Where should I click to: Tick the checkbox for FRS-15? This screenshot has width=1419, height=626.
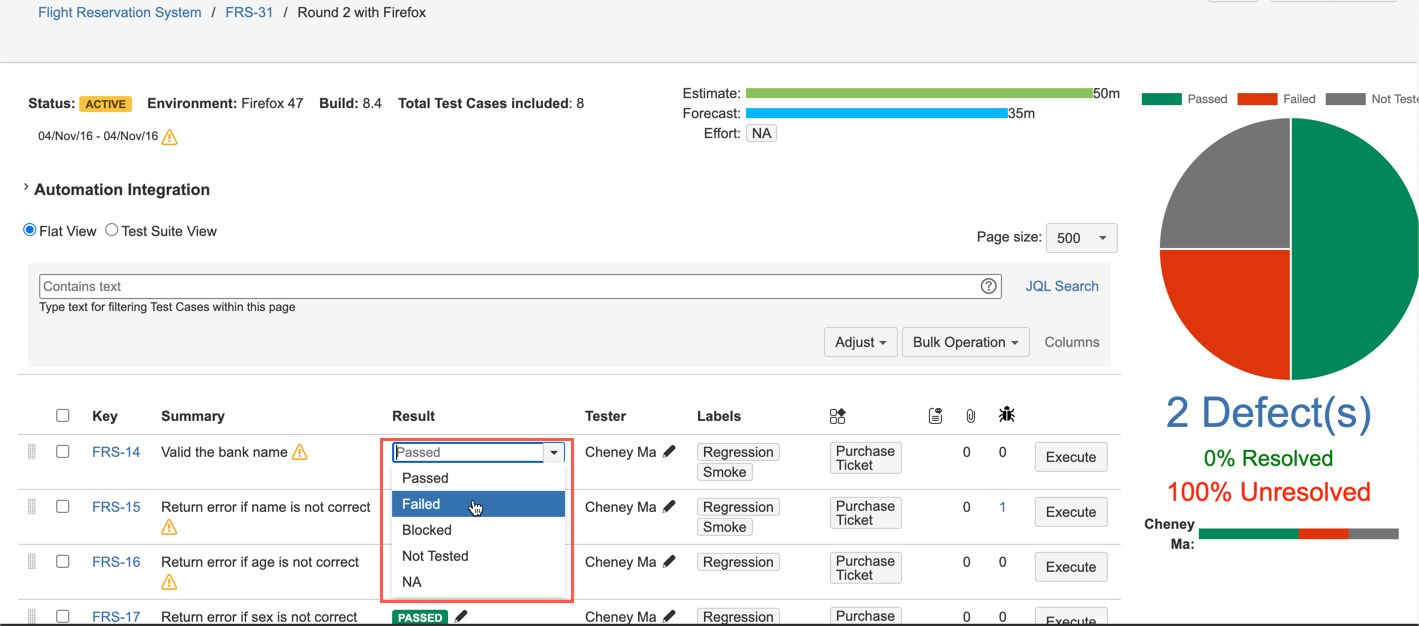pos(63,507)
